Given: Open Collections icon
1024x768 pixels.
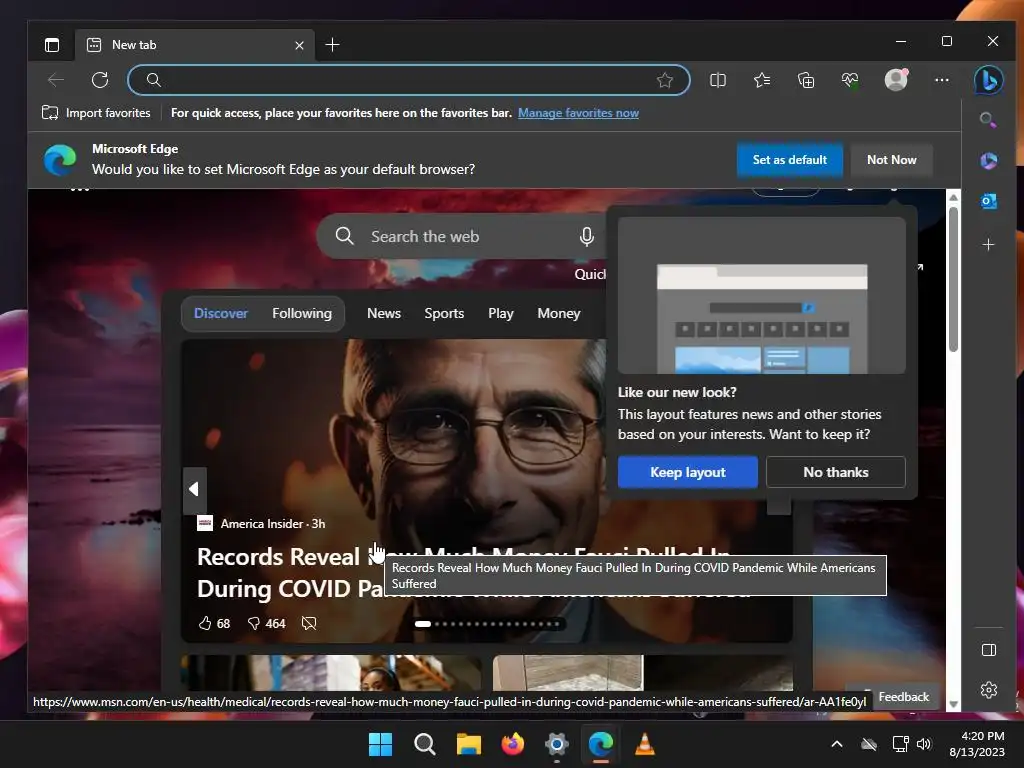Looking at the screenshot, I should tap(806, 80).
